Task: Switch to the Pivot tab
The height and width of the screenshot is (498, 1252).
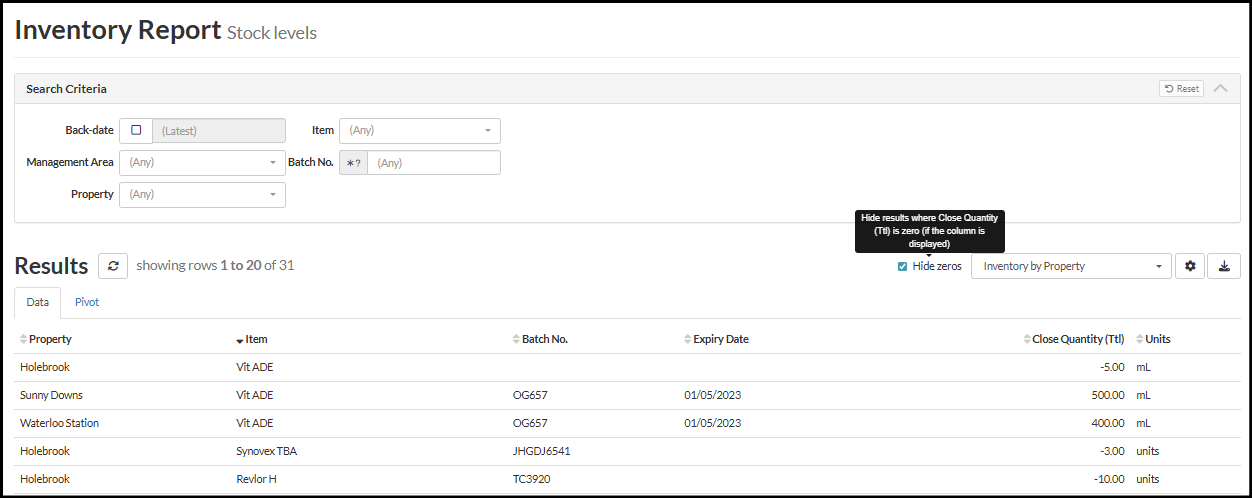Action: [x=87, y=302]
